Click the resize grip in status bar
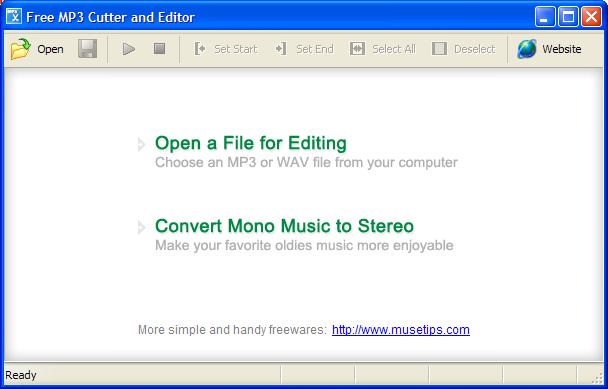This screenshot has height=389, width=608. pyautogui.click(x=598, y=378)
